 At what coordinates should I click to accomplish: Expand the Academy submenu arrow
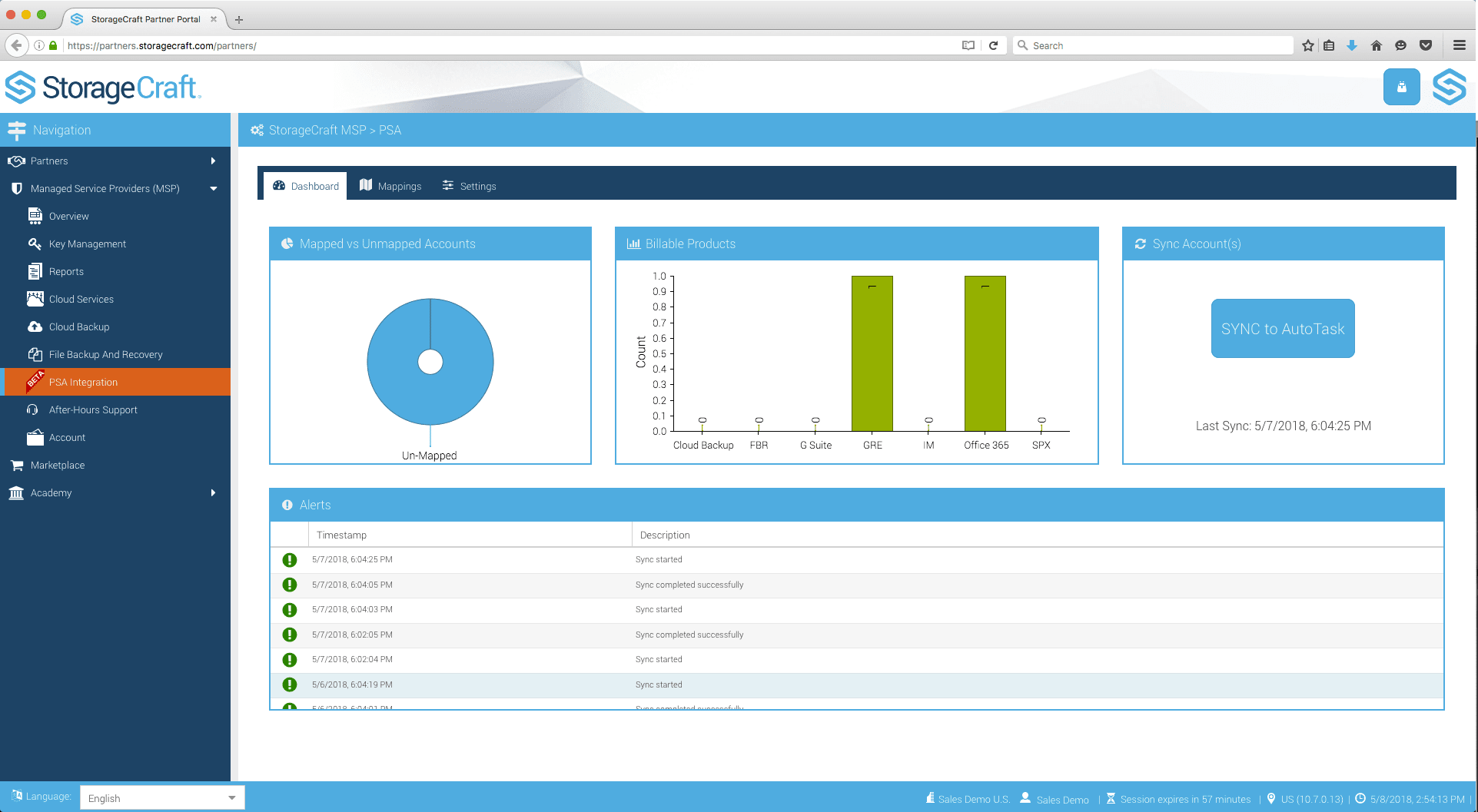[x=213, y=492]
